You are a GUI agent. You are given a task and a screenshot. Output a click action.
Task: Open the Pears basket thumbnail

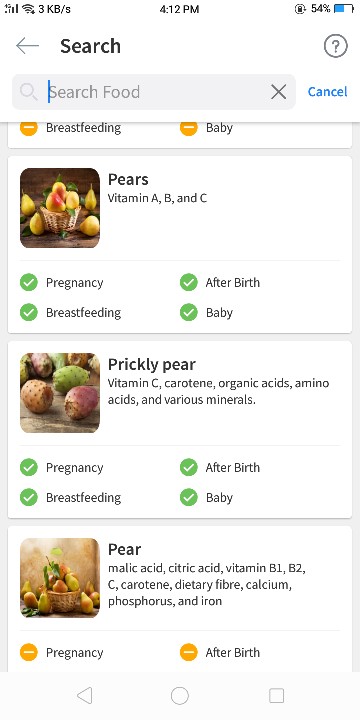click(x=60, y=208)
